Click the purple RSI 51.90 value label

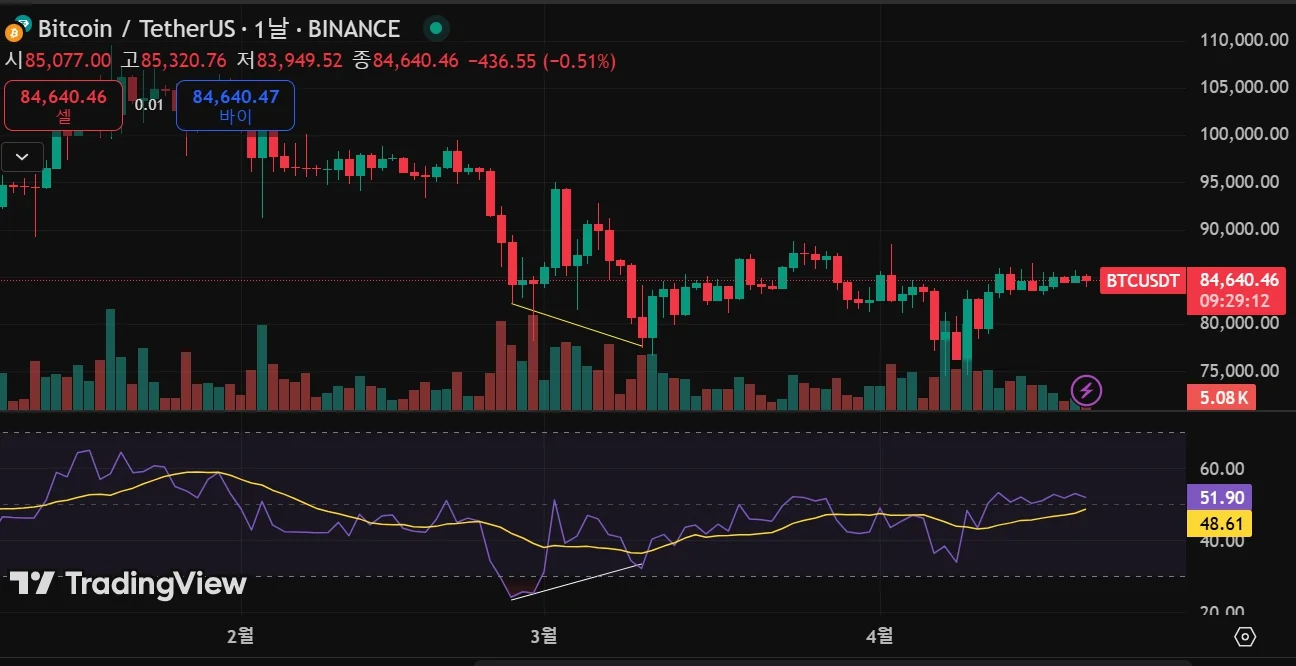coord(1225,498)
